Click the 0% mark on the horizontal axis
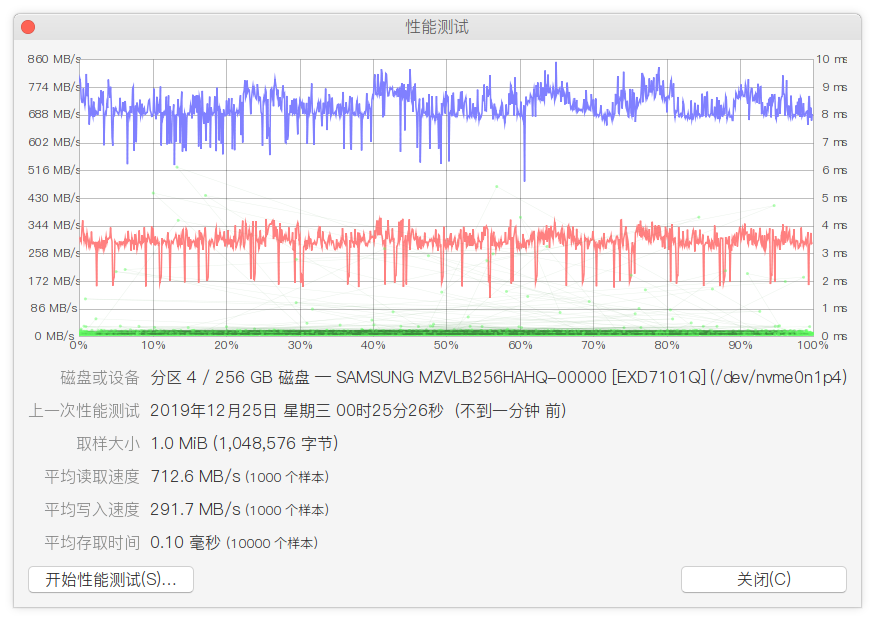This screenshot has width=875, height=621. tap(79, 345)
